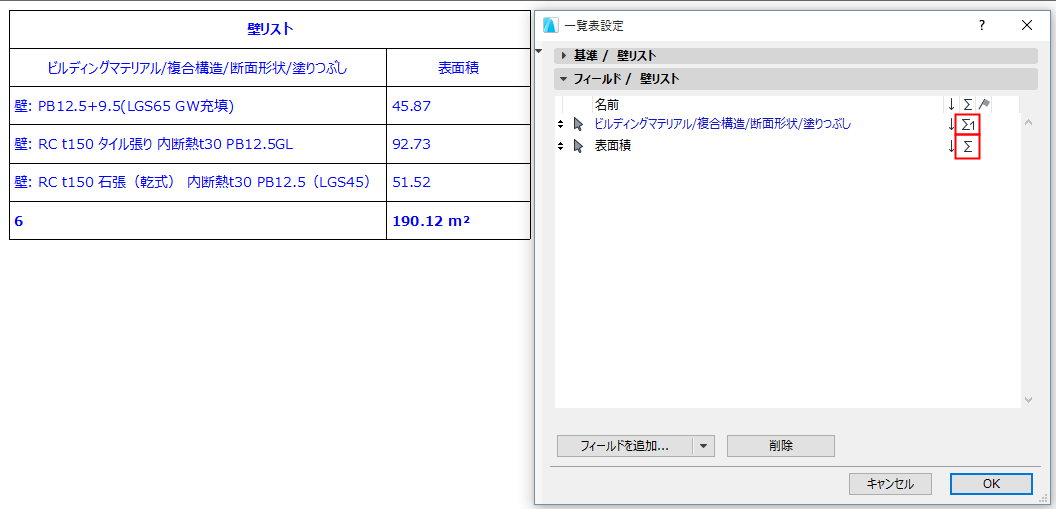Click cell 壁: PB12.5+9.5(LGS65 GW充填)

(x=198, y=106)
